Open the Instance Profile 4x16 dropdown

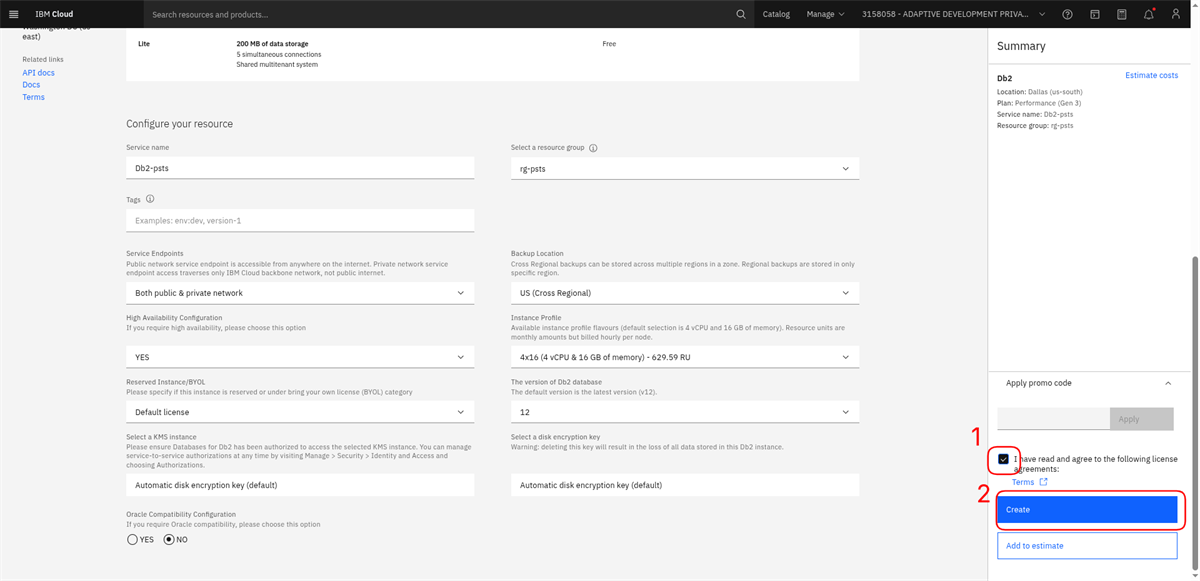685,357
